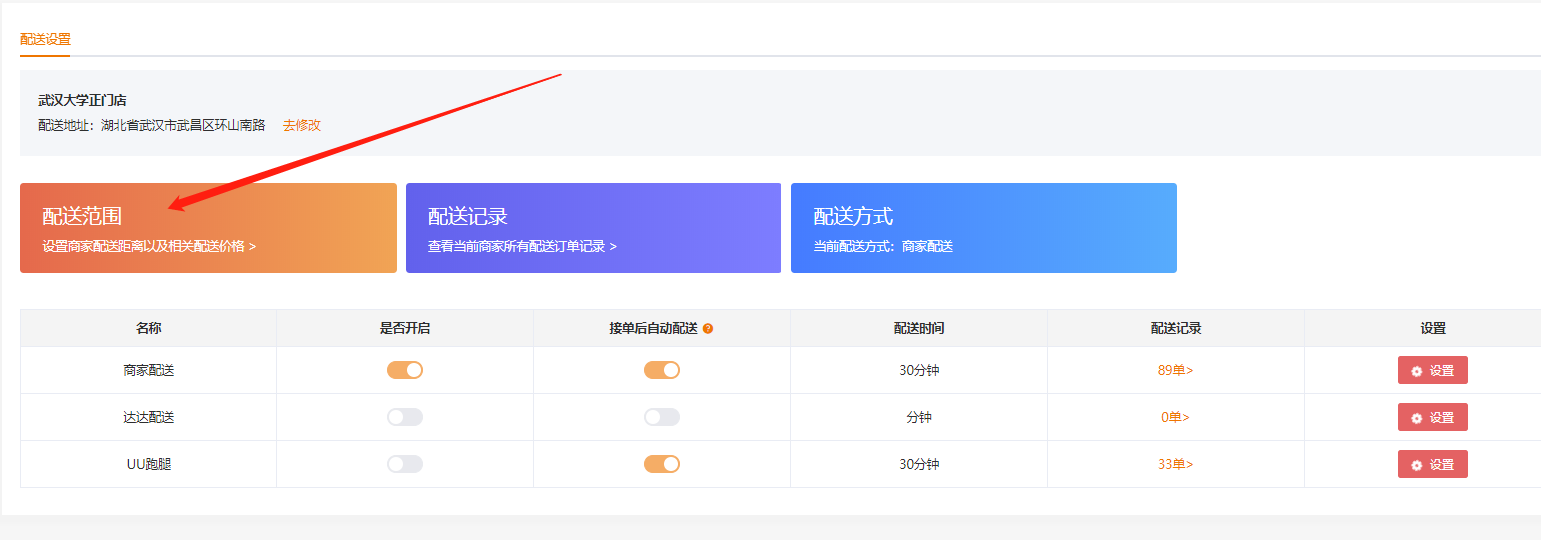Open the 配送方式 blue card
The height and width of the screenshot is (540, 1541).
(x=983, y=228)
